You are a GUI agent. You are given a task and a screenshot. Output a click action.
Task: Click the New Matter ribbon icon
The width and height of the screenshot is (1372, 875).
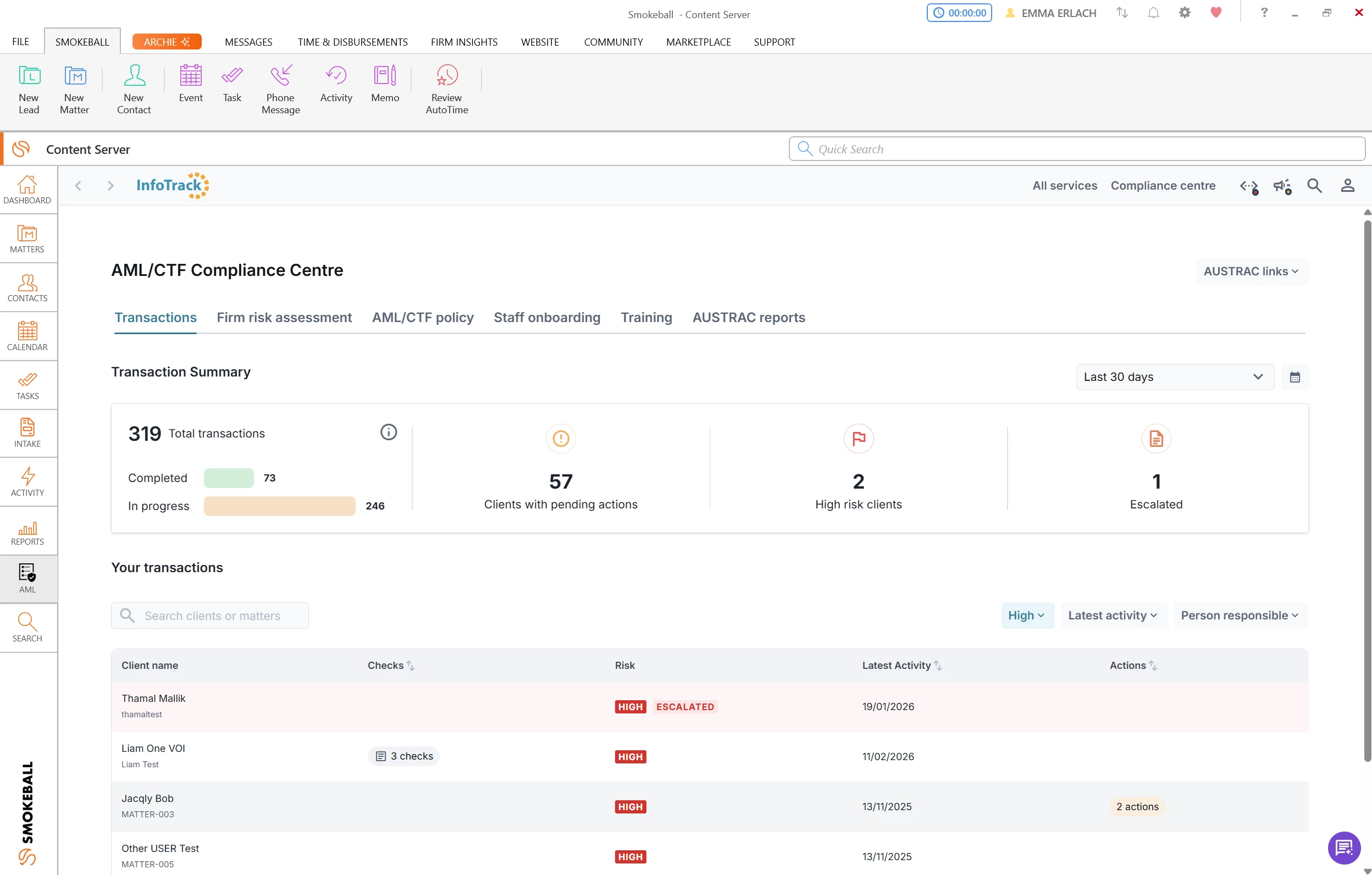(75, 90)
